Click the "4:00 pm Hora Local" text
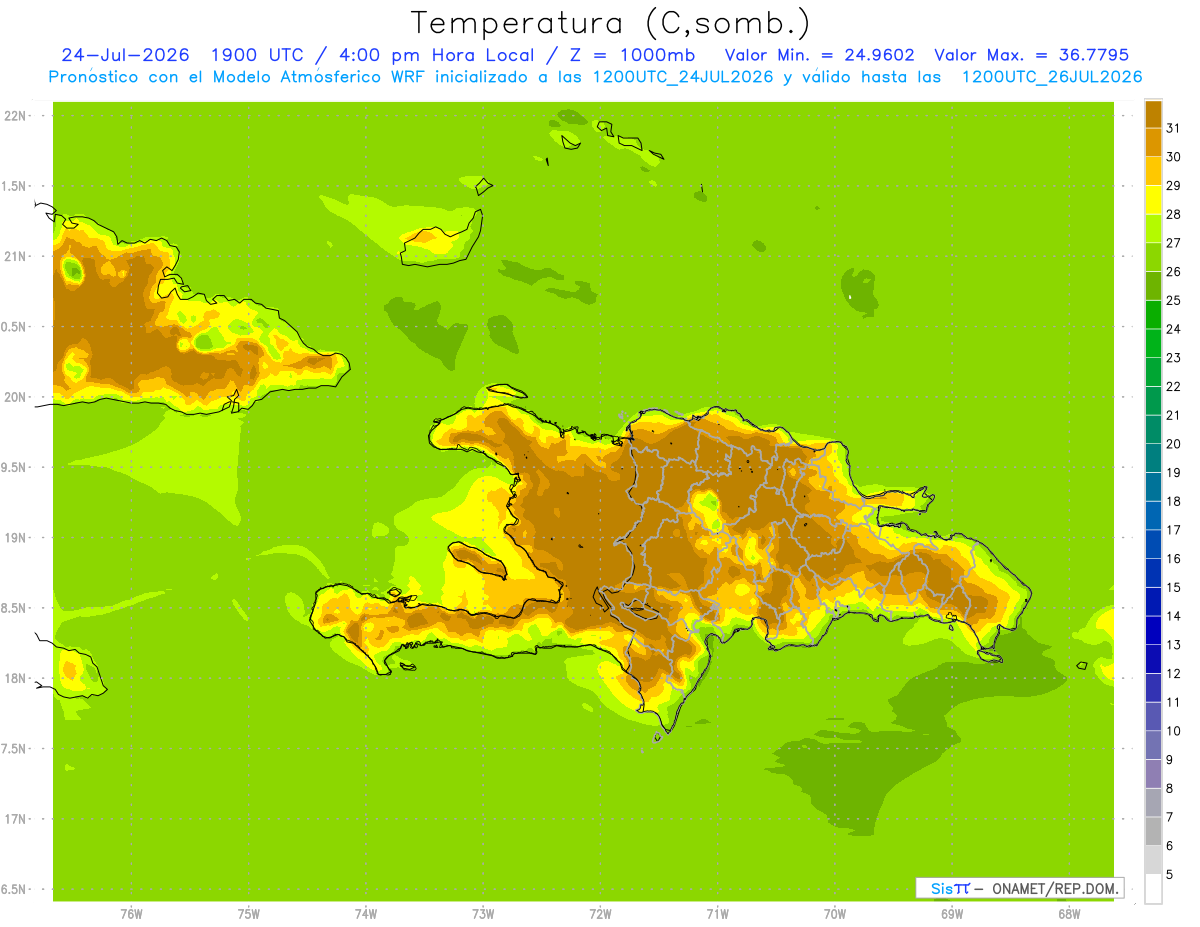 point(429,55)
